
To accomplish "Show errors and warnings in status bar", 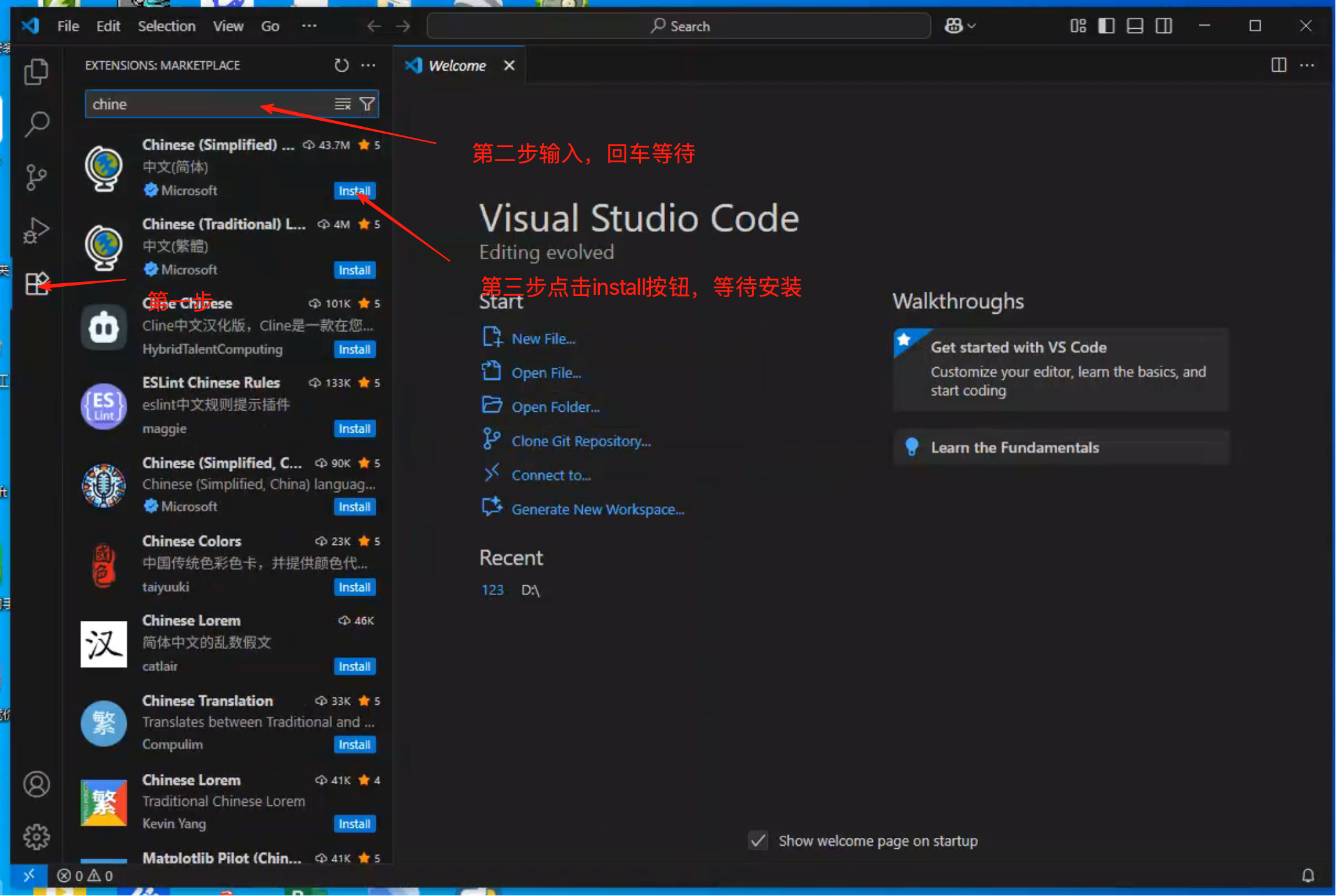I will (85, 875).
